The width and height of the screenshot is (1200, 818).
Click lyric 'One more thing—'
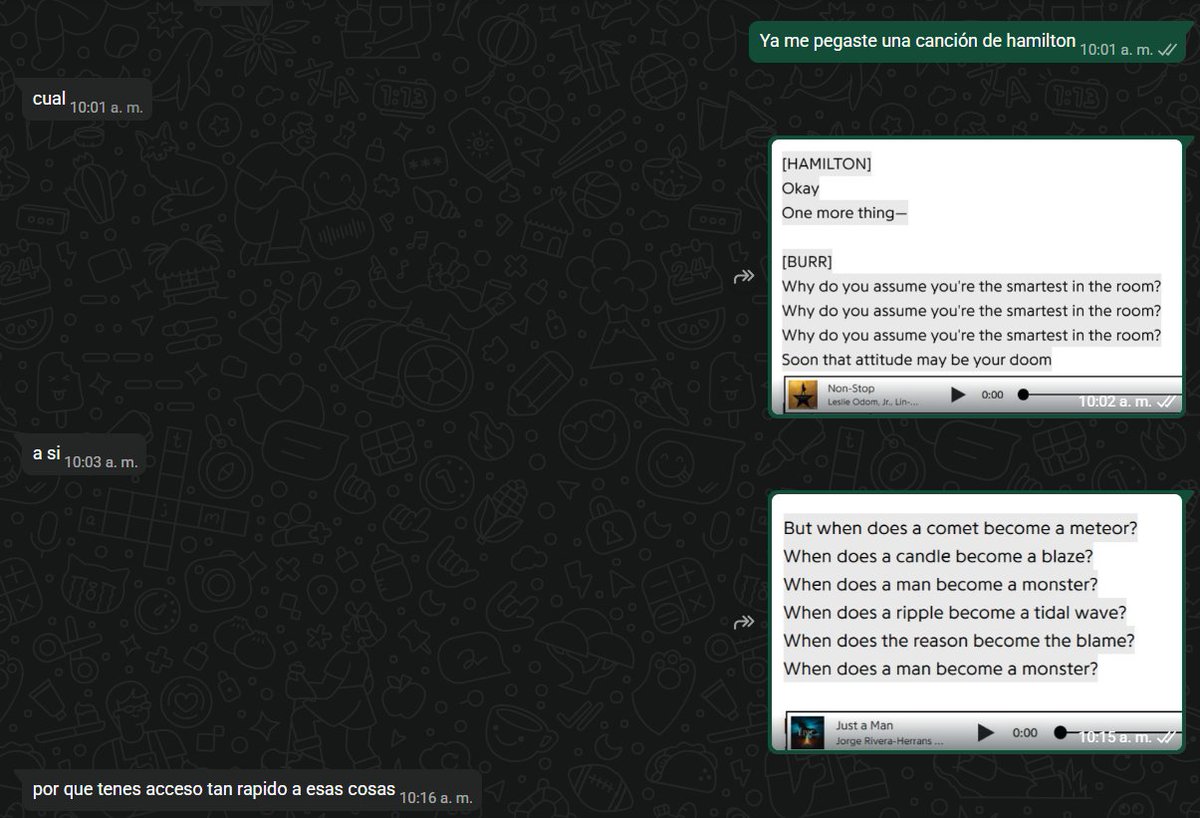(x=845, y=213)
